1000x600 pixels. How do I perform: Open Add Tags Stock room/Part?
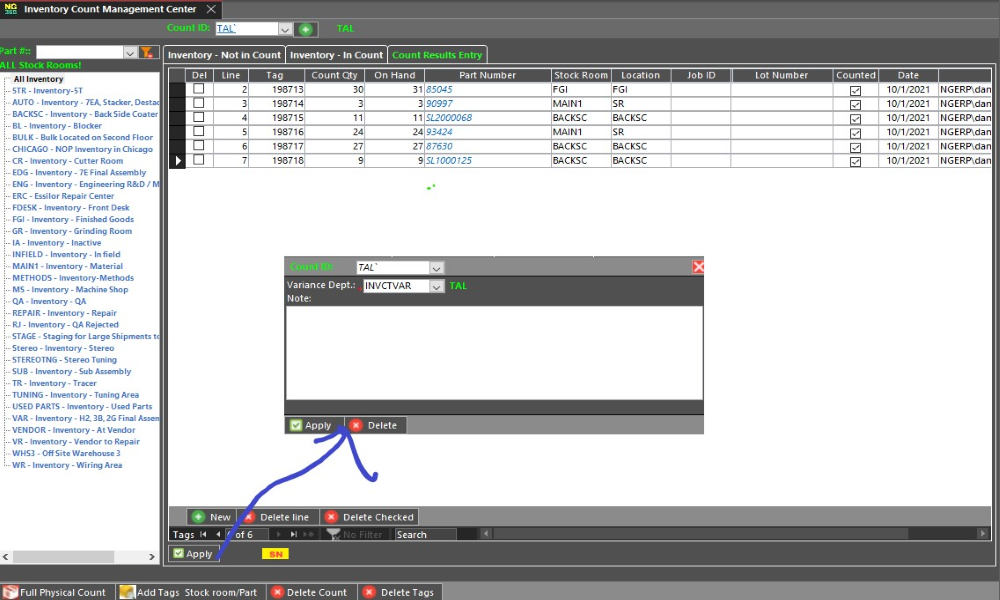[188, 592]
